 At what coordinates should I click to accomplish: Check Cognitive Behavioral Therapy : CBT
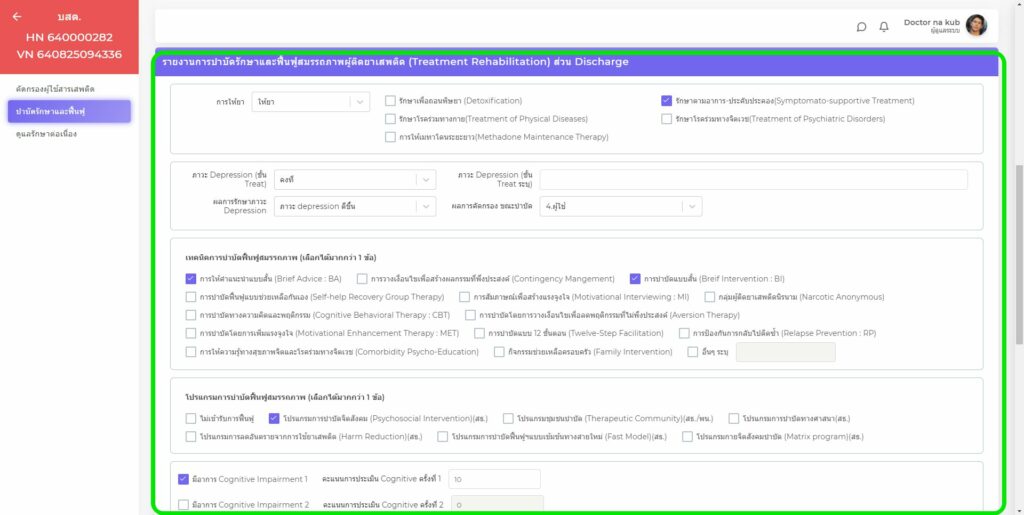(191, 315)
